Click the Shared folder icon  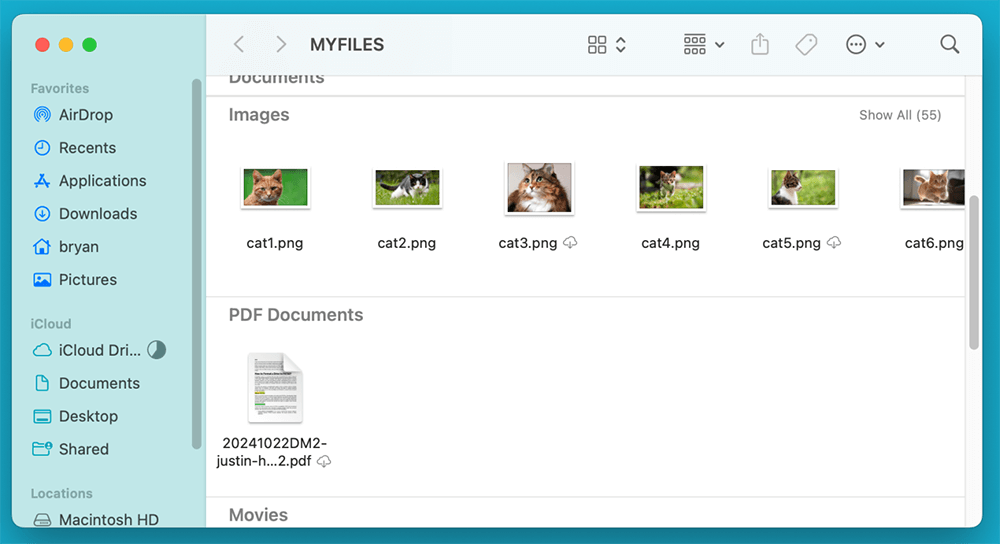42,449
